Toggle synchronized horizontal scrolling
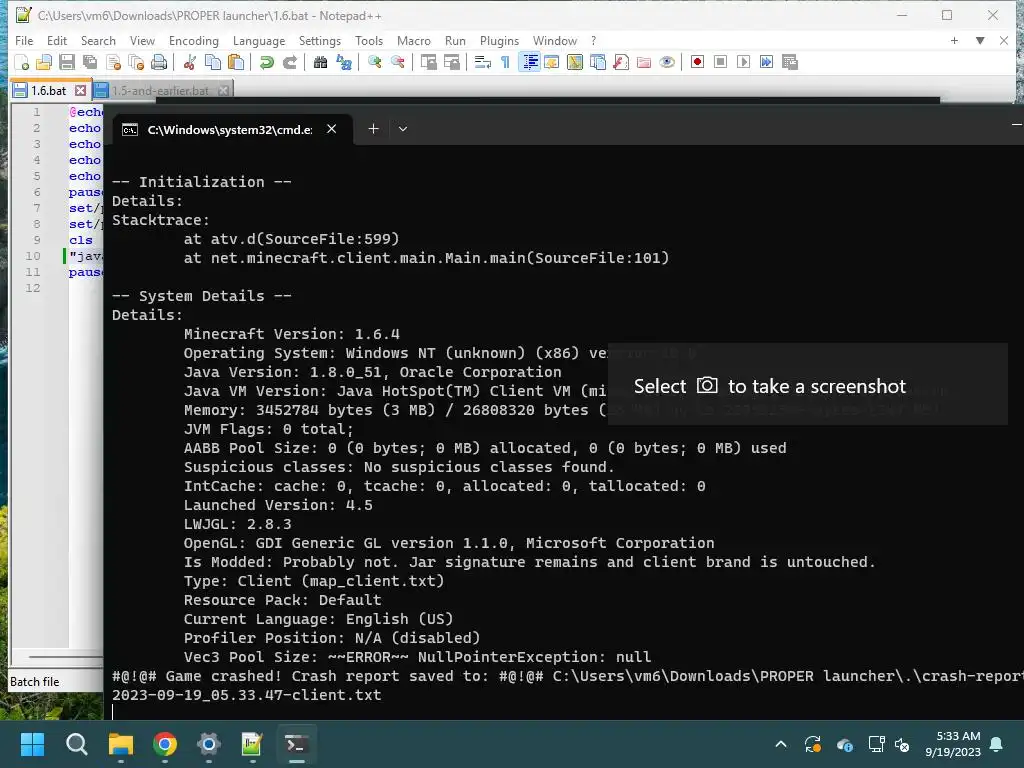Screen dimensions: 1024x768 (x=452, y=62)
